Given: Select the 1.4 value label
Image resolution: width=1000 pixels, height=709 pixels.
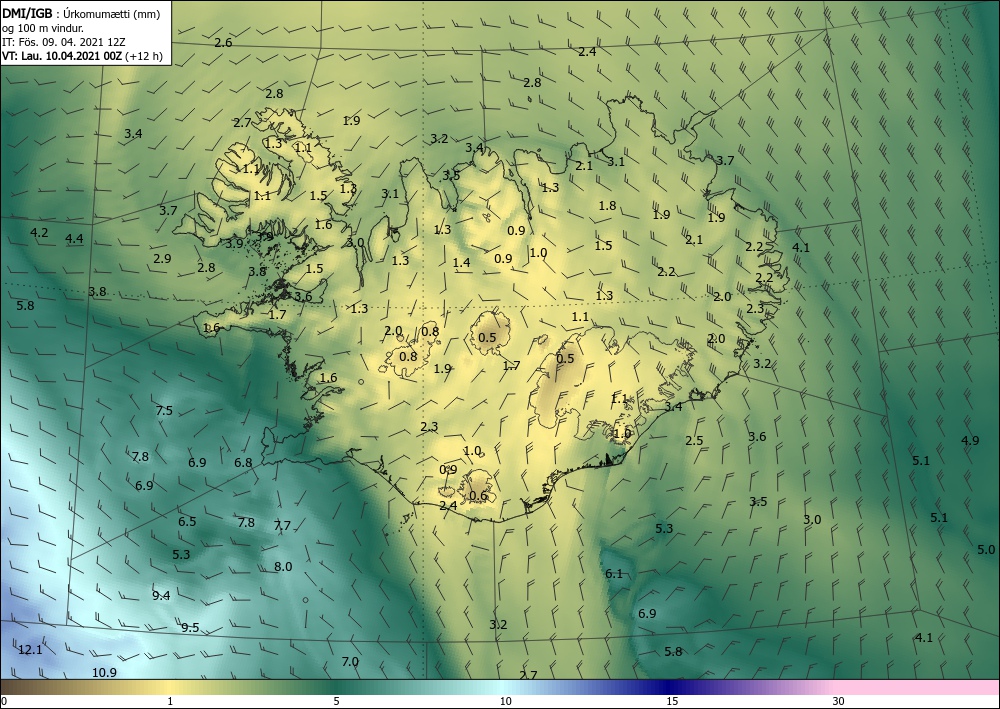Looking at the screenshot, I should coord(461,263).
